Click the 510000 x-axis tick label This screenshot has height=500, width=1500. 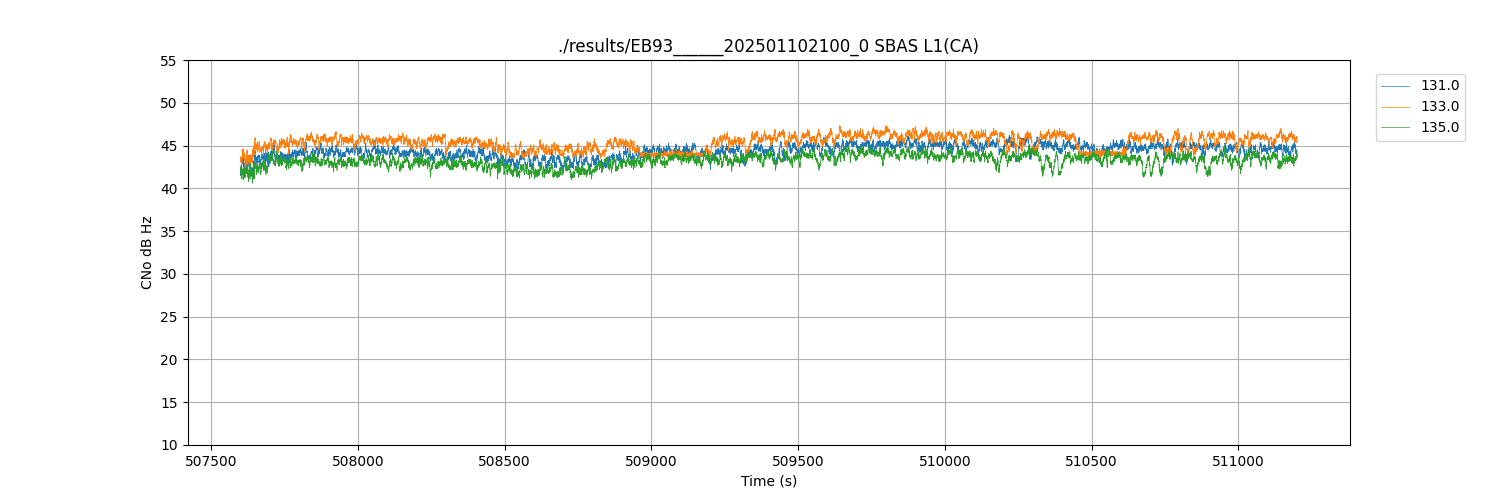click(945, 461)
